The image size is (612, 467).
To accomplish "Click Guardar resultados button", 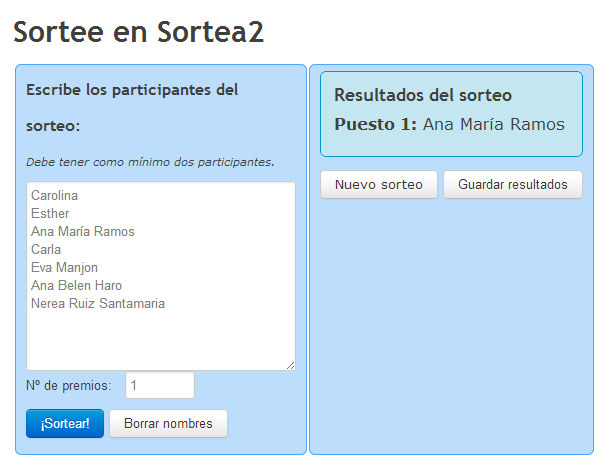I will click(x=512, y=185).
